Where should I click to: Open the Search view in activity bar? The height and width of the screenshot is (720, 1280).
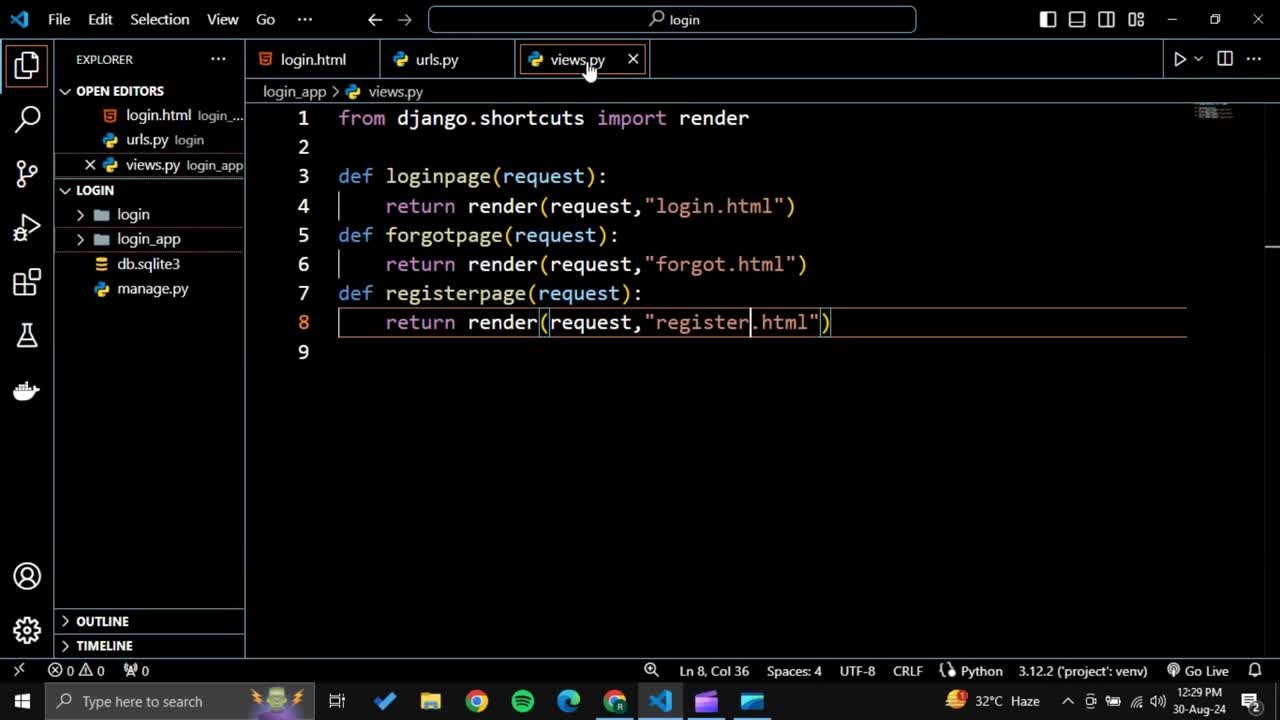tap(27, 119)
